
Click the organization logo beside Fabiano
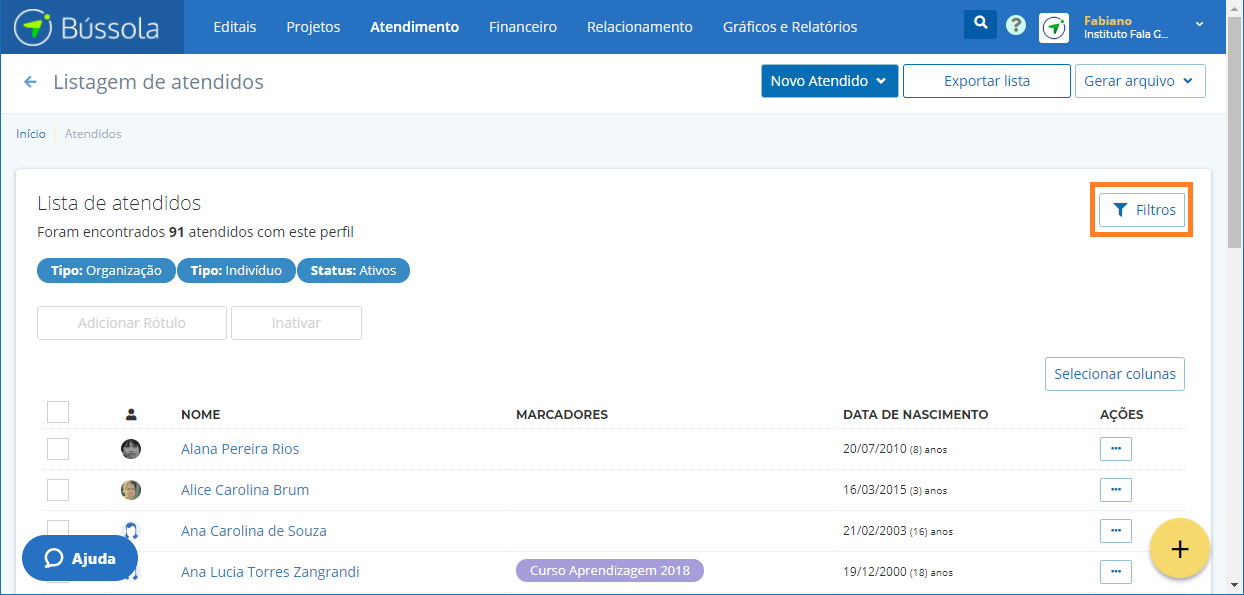(1054, 27)
